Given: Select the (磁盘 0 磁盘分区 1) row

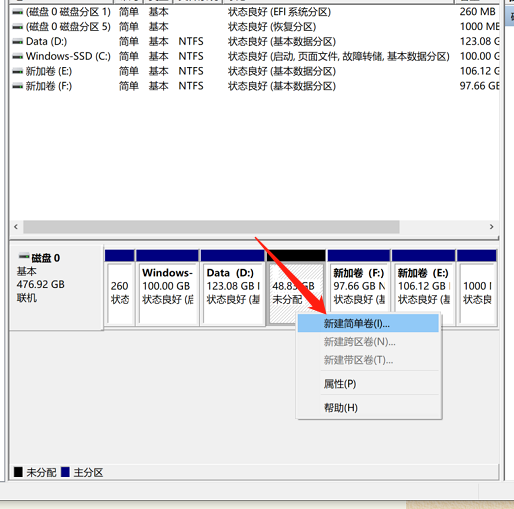Looking at the screenshot, I should click(x=254, y=12).
